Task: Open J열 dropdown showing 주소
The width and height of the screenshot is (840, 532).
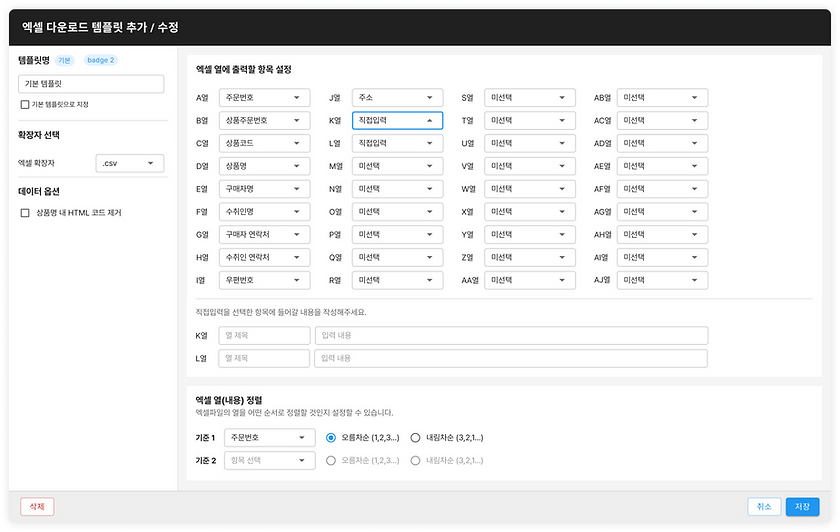Action: tap(398, 98)
